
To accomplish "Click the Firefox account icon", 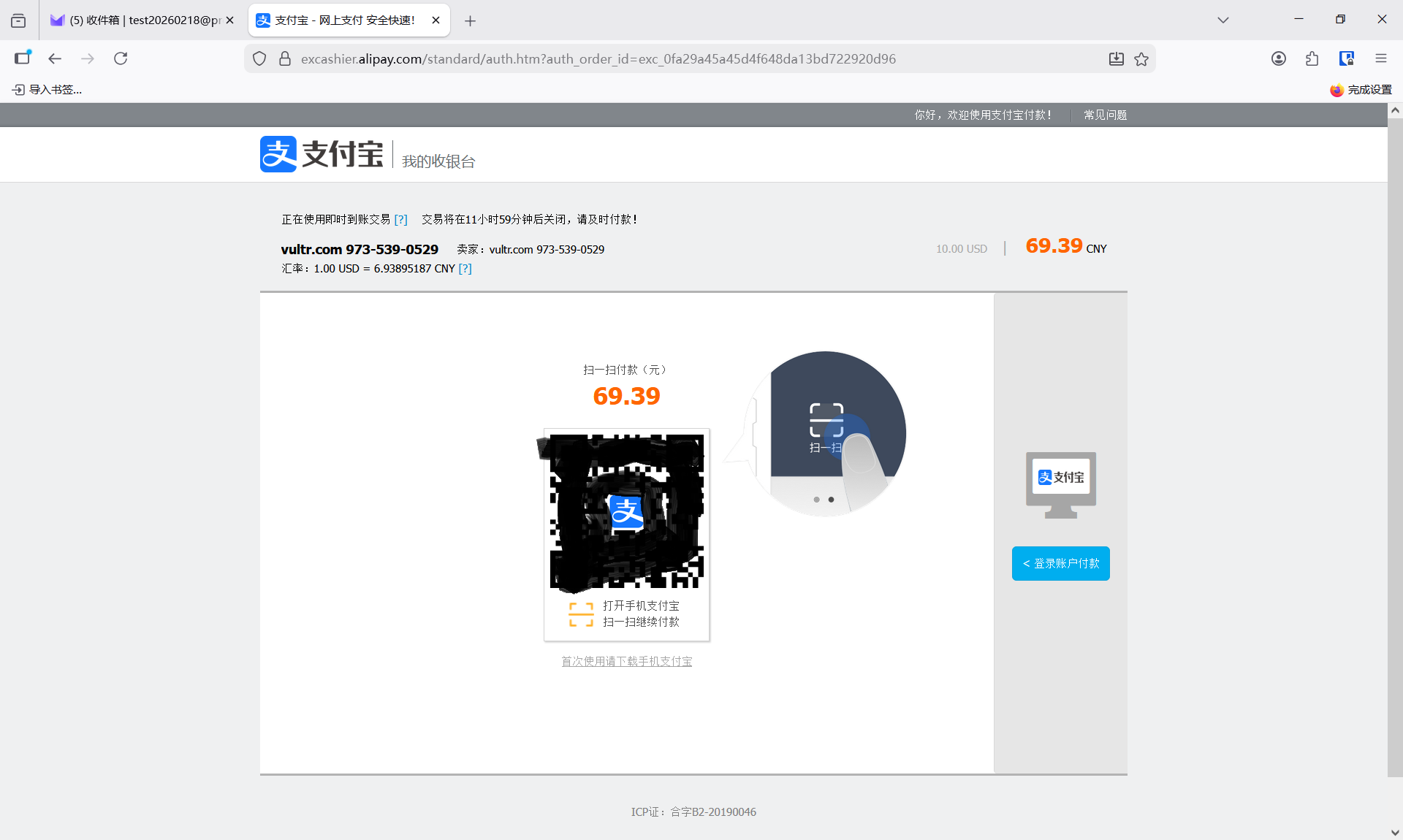I will [x=1278, y=58].
